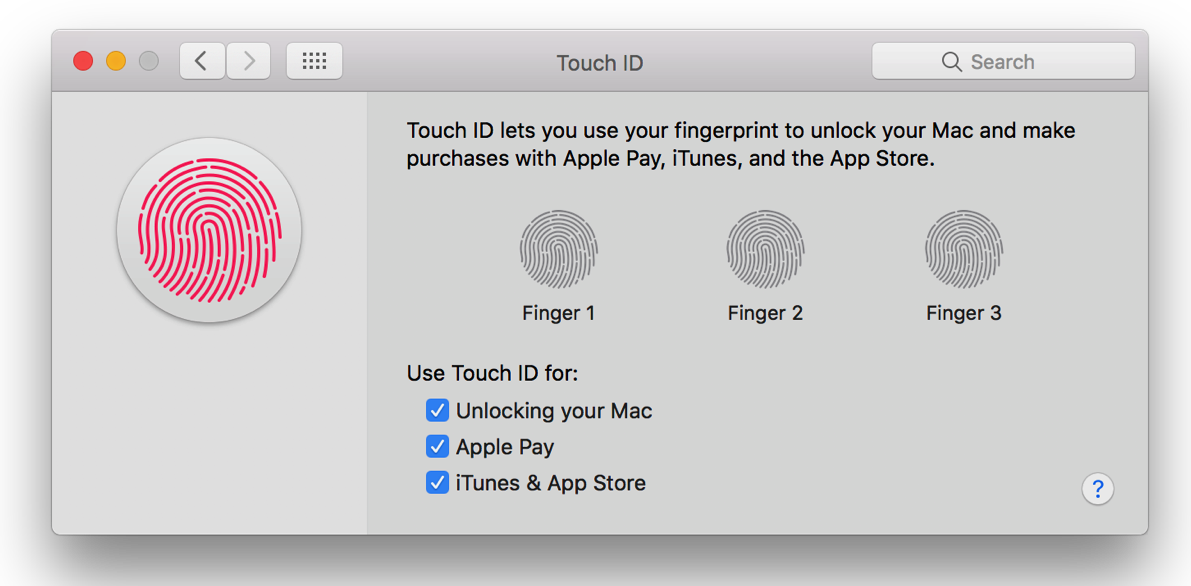Click the green zoom window button
The image size is (1191, 586).
[149, 60]
